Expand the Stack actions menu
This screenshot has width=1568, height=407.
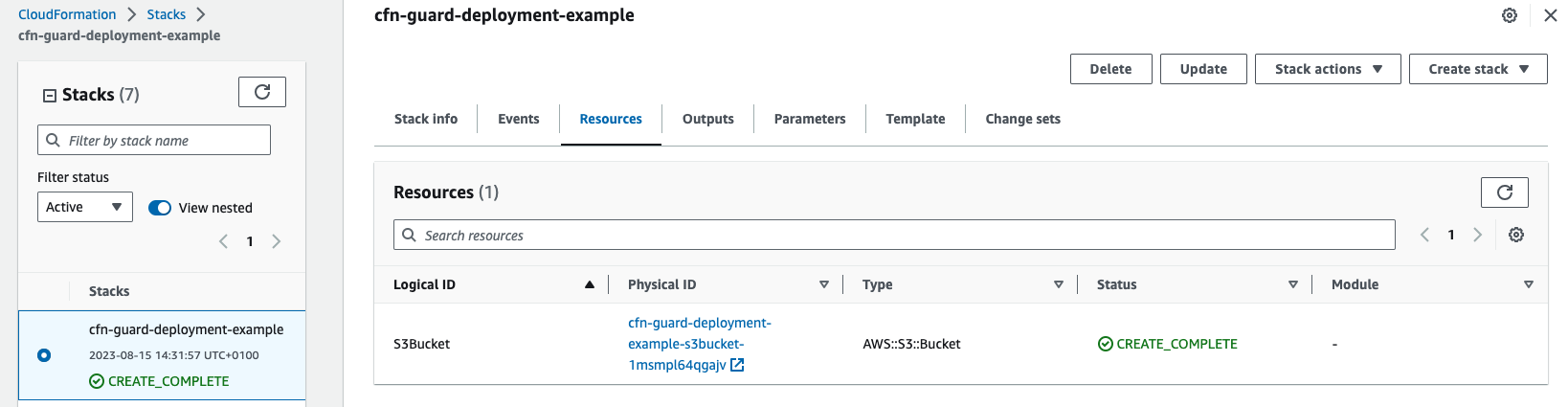pyautogui.click(x=1328, y=69)
